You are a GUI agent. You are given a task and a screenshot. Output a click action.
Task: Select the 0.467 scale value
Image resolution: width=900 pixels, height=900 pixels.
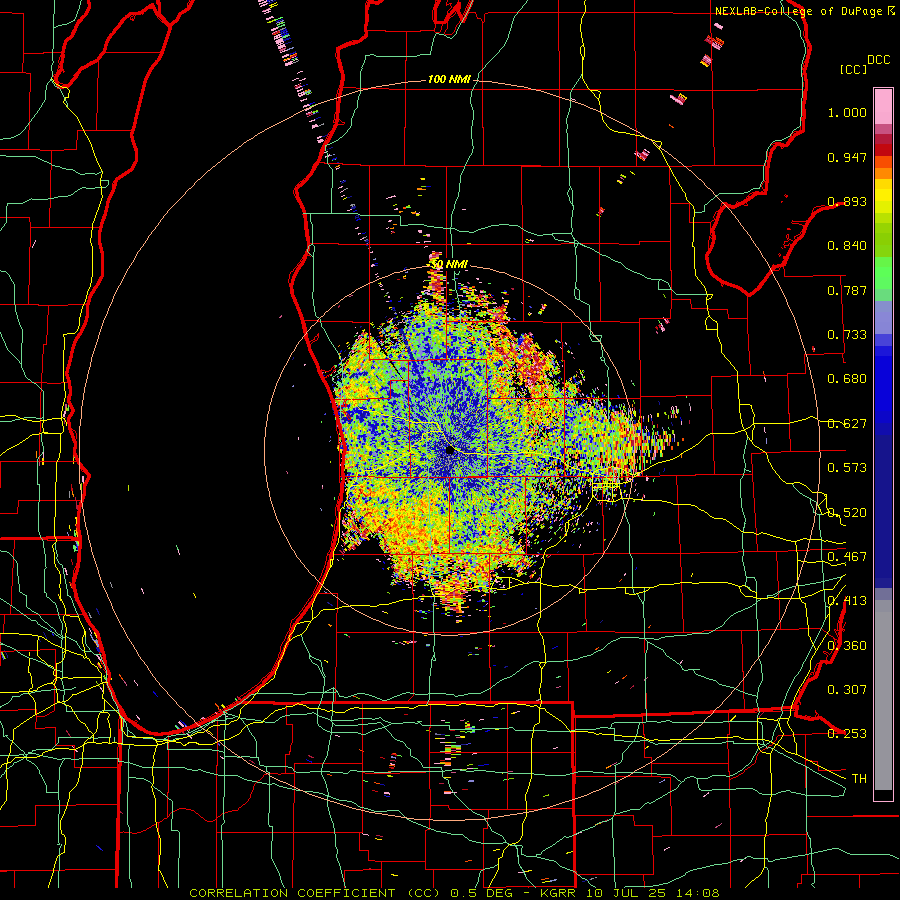click(x=847, y=557)
